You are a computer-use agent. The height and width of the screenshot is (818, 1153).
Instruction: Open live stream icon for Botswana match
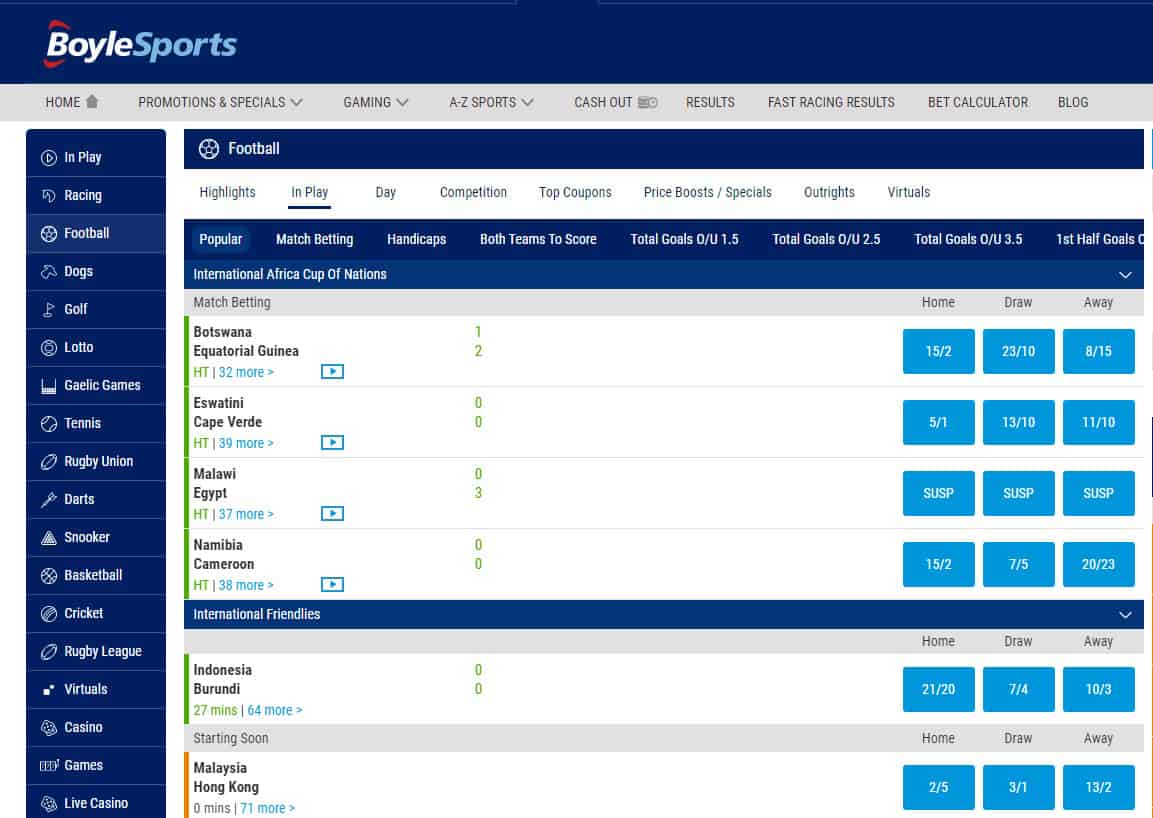332,371
